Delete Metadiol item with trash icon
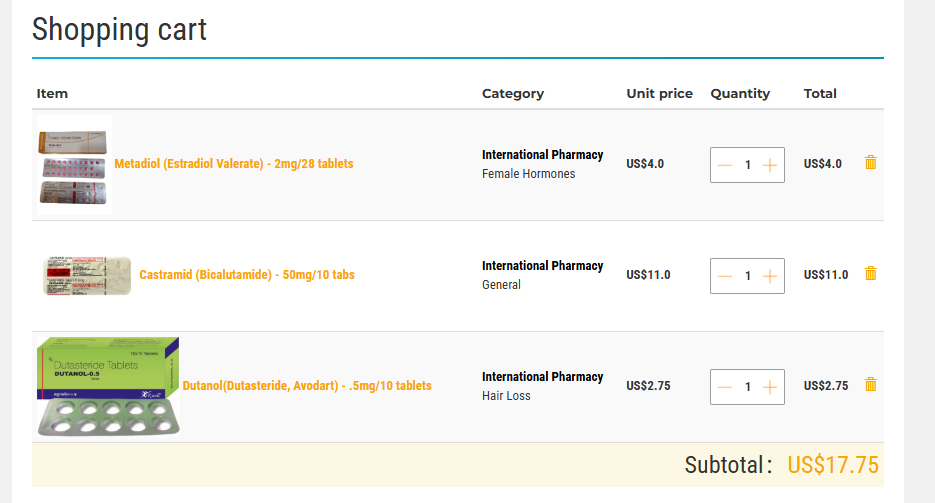The height and width of the screenshot is (503, 935). click(871, 162)
